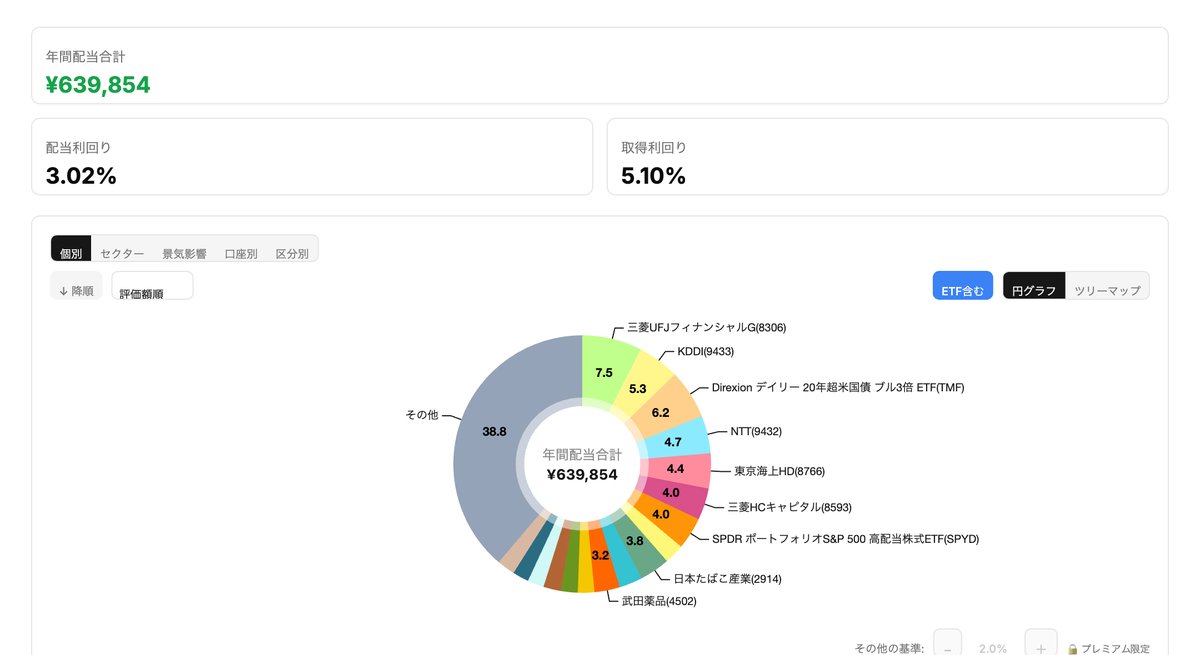Open the 区分別 tab
This screenshot has height=655, width=1200.
(x=292, y=254)
